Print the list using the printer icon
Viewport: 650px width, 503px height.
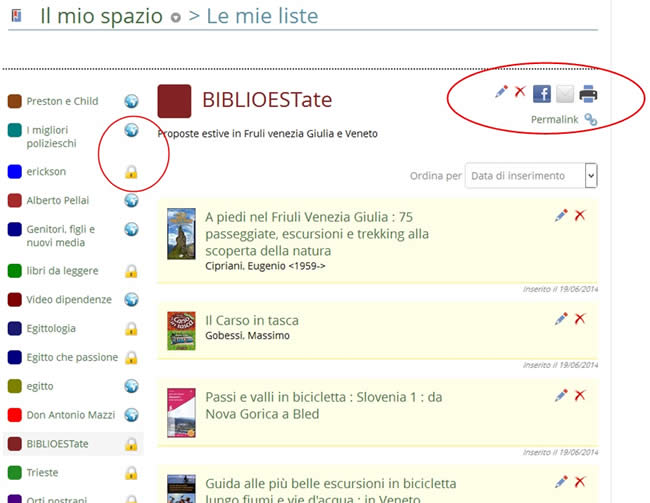pos(588,94)
